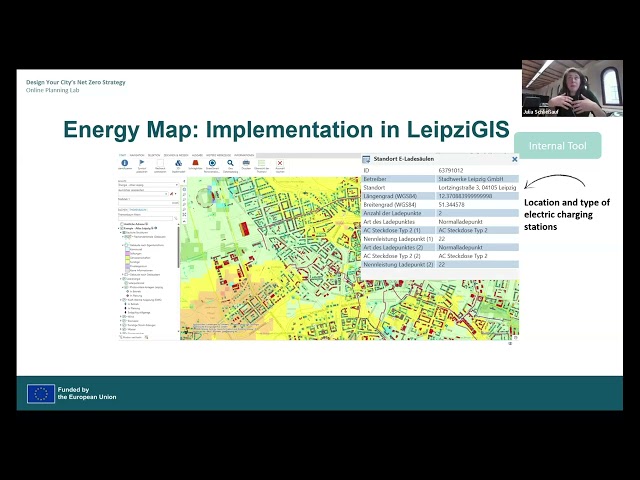Toggle the Biomasse layer checkbox
The width and height of the screenshot is (640, 480).
(124, 321)
